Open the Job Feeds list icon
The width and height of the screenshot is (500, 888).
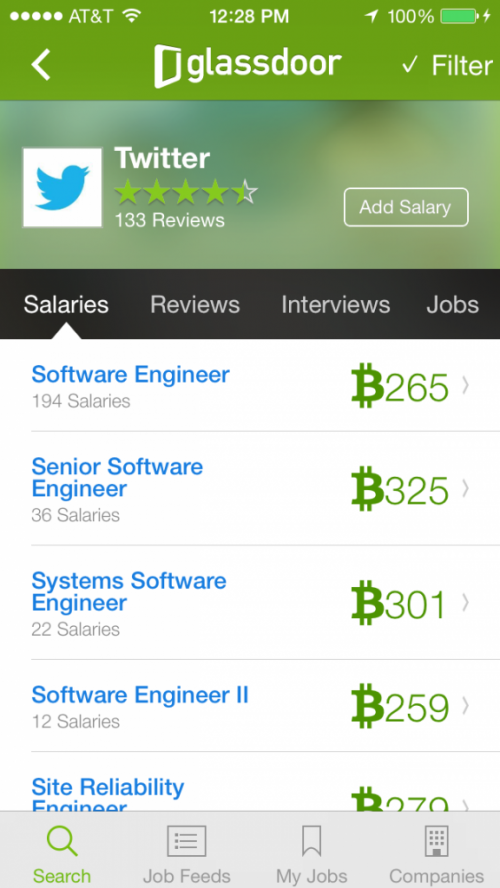pyautogui.click(x=186, y=841)
